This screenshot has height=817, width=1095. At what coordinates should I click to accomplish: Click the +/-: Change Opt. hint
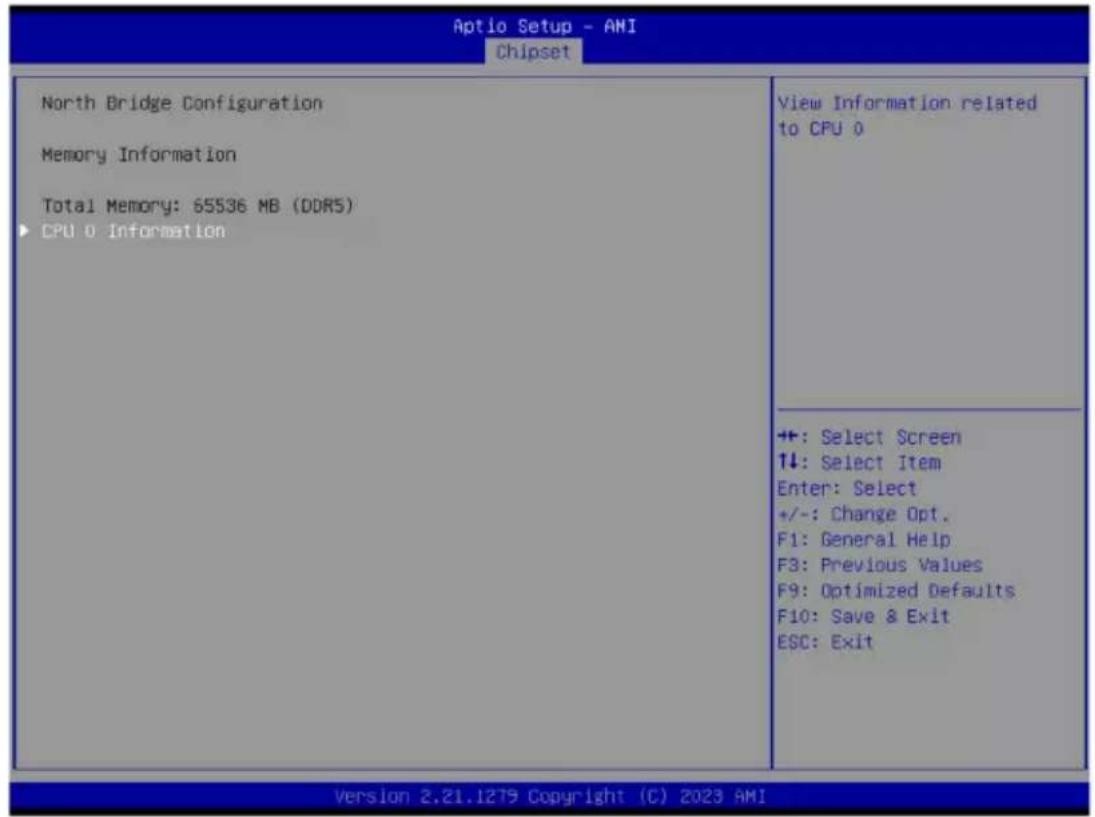(x=864, y=515)
